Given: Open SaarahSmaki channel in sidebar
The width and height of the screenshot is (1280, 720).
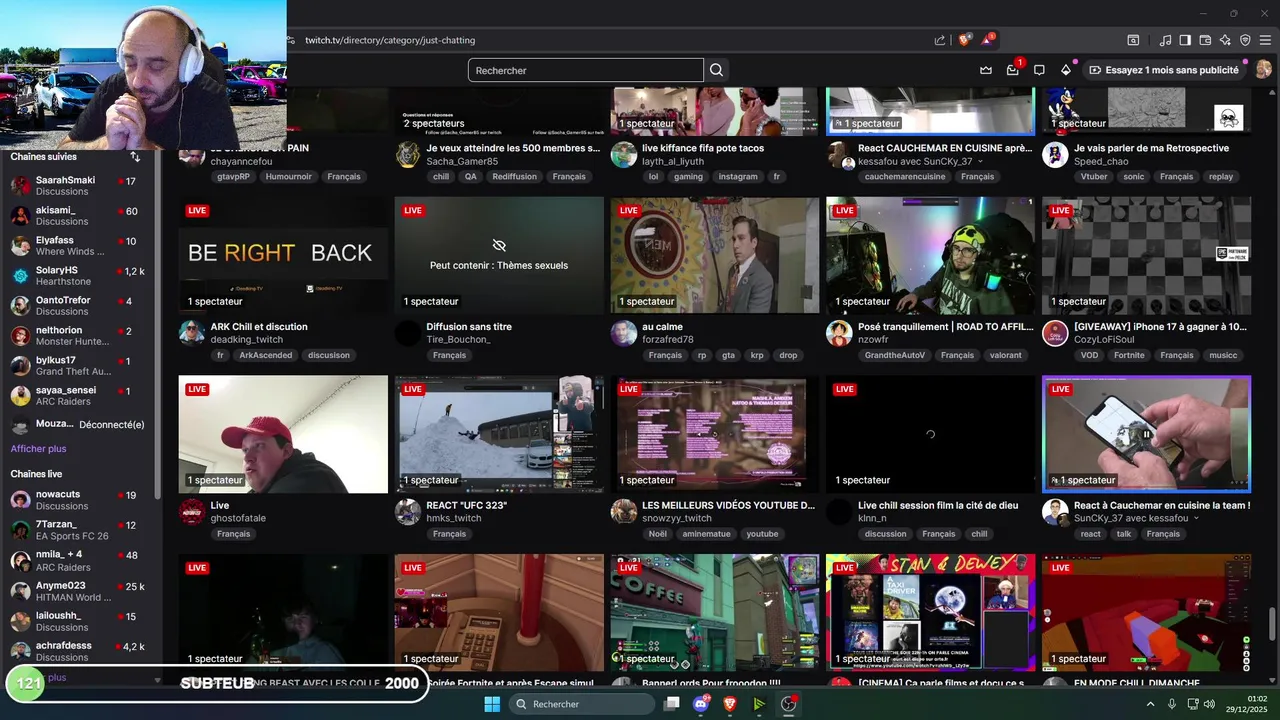Looking at the screenshot, I should [x=80, y=186].
